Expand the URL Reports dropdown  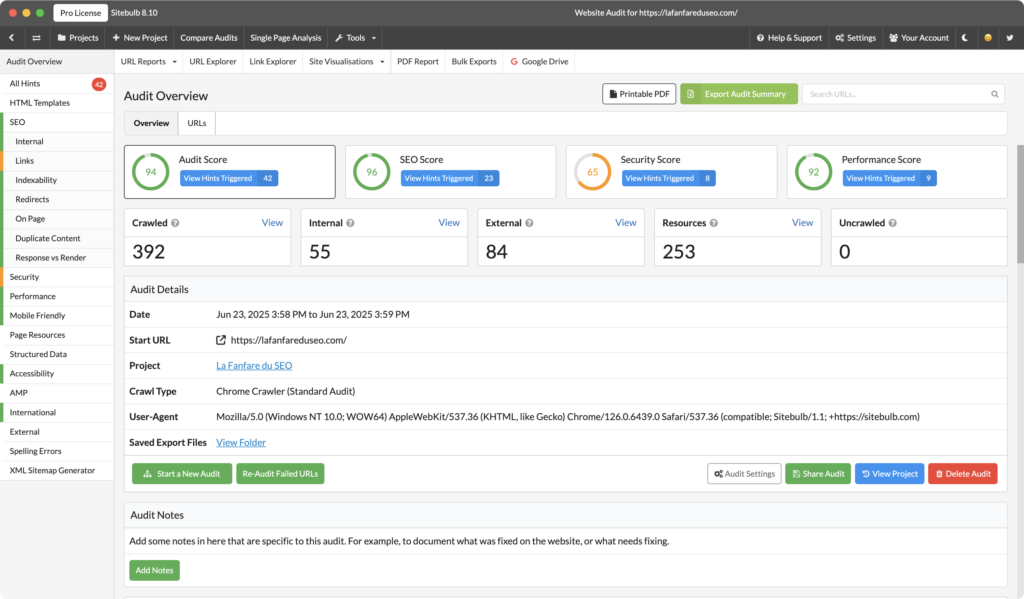point(148,61)
